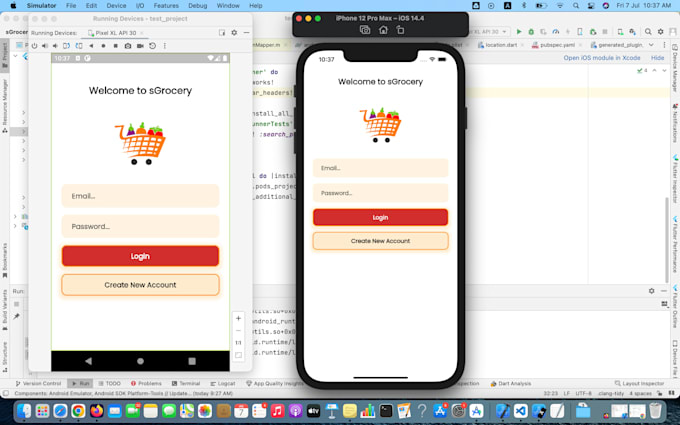Open the Terminal tool window tab

click(186, 383)
